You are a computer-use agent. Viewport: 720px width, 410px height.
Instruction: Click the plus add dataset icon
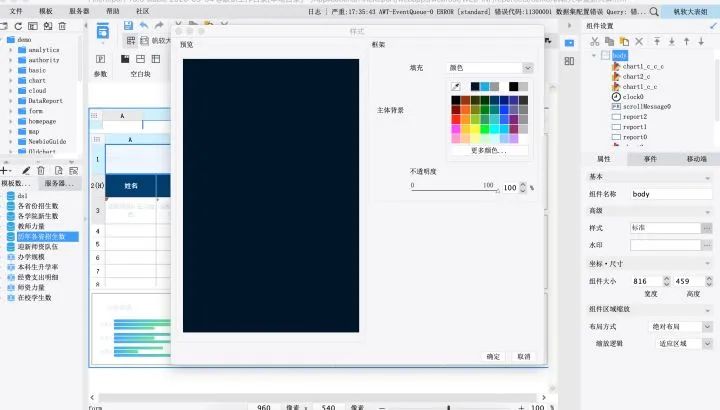click(x=4, y=171)
